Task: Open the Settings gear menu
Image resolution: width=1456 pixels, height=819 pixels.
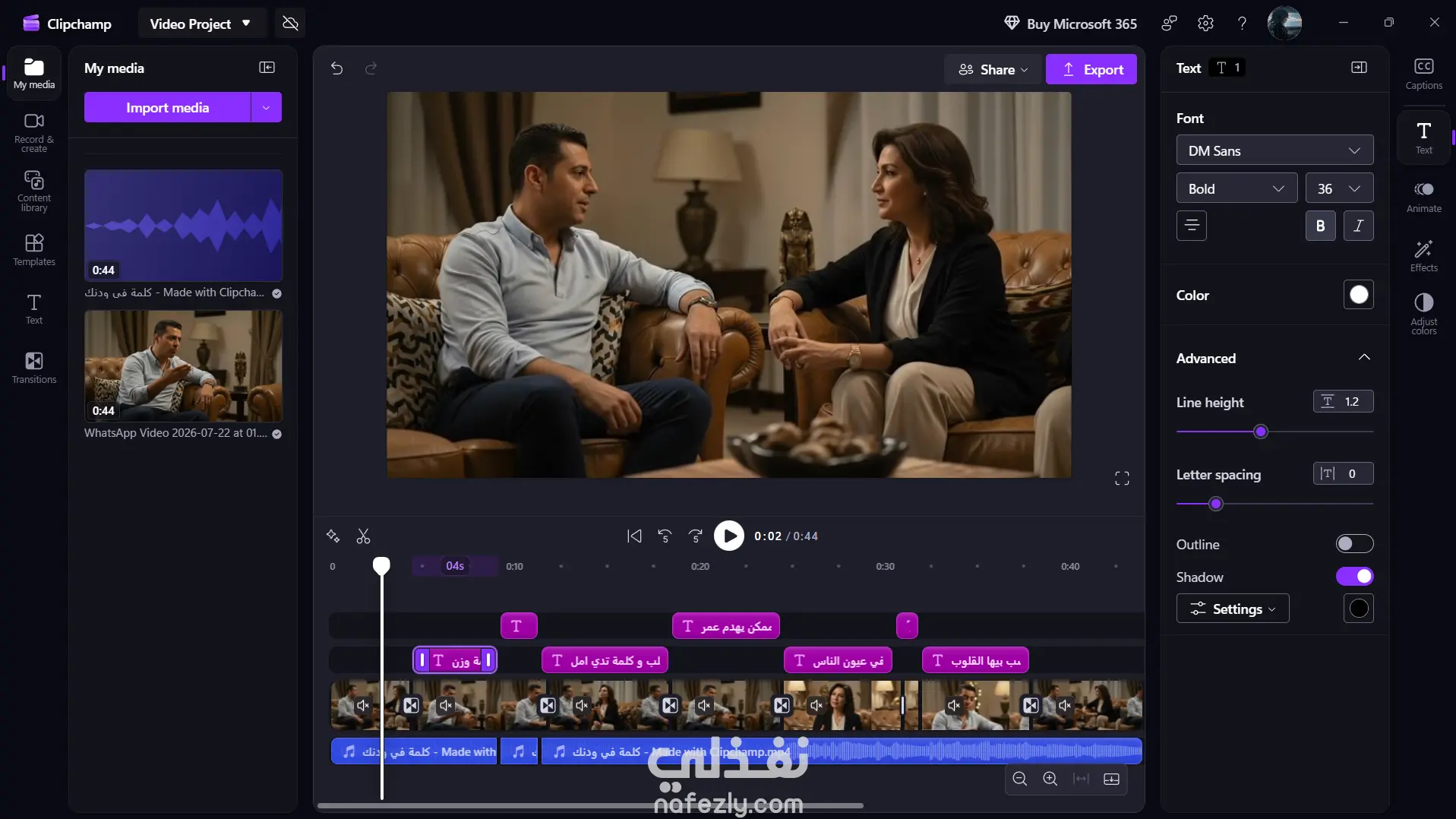Action: click(x=1205, y=24)
